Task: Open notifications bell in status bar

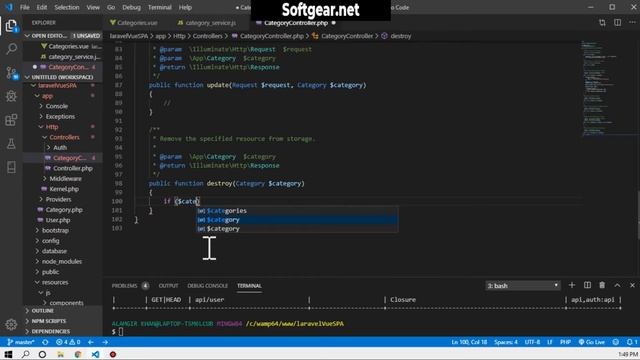Action: pyautogui.click(x=631, y=342)
